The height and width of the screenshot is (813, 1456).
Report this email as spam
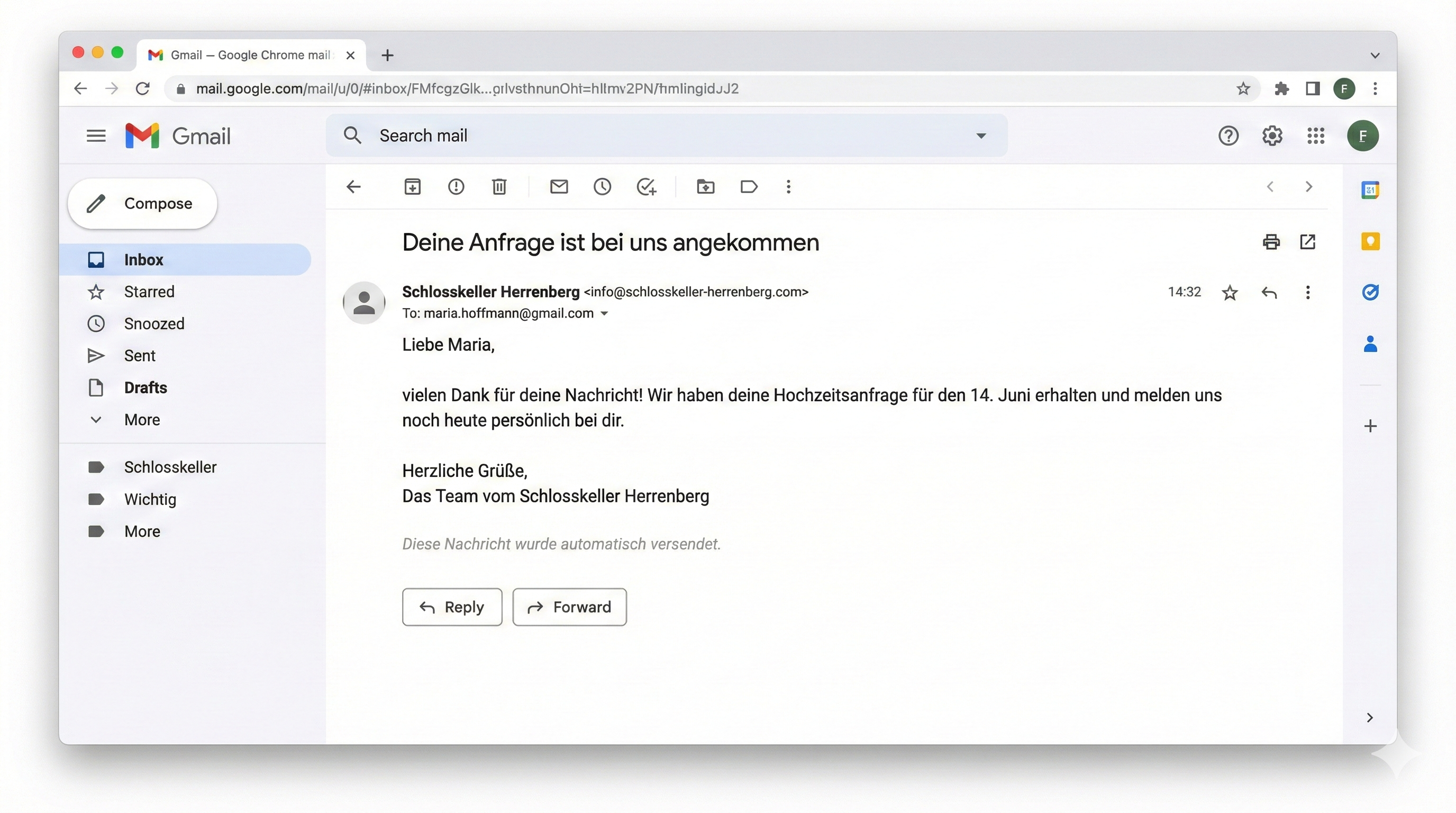(x=456, y=186)
